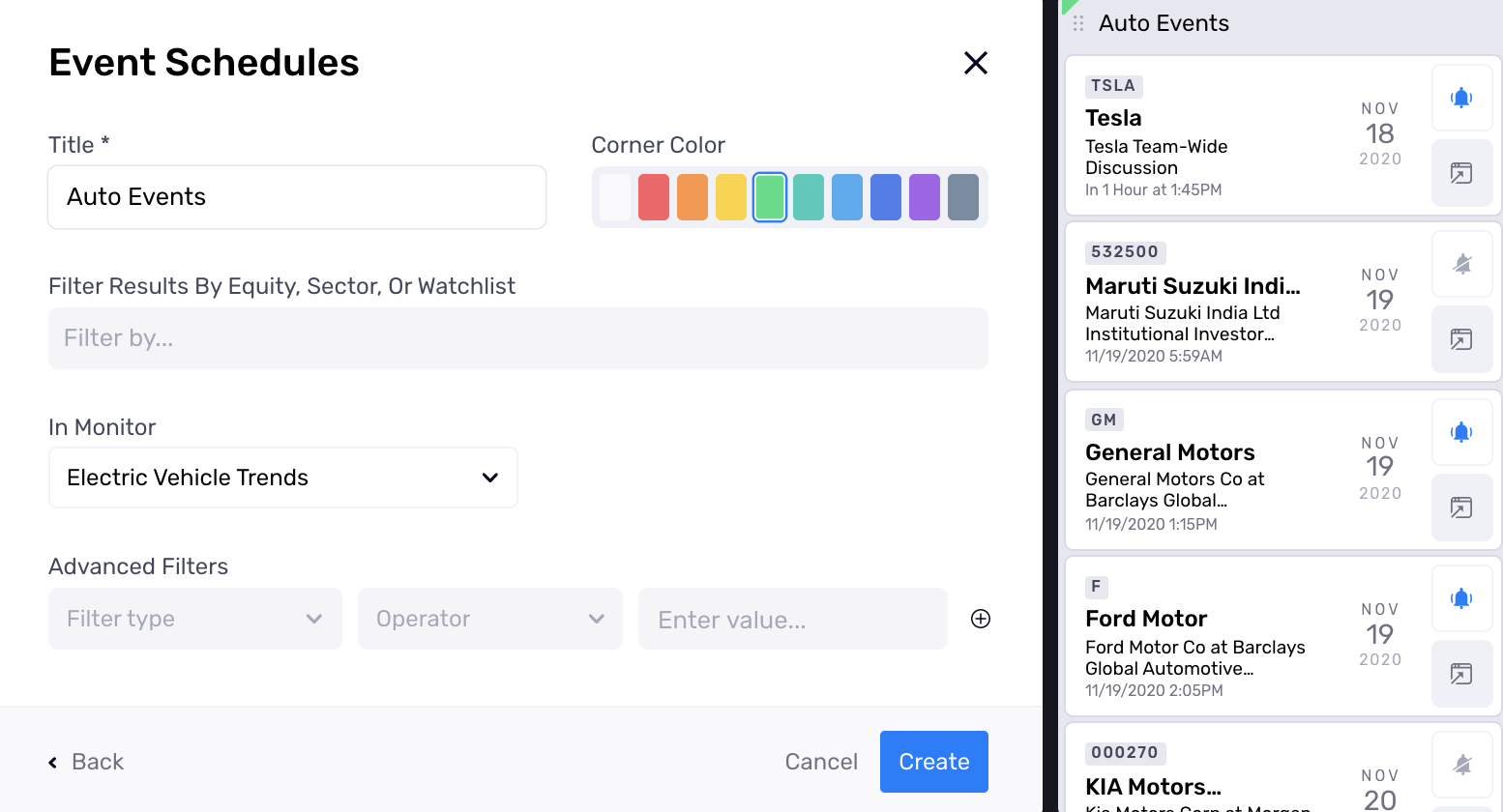Select the light blue corner color swatch
This screenshot has width=1503, height=812.
(x=847, y=197)
